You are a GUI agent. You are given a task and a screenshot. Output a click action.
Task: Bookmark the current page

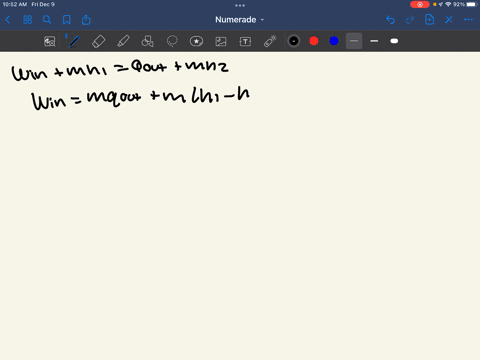pos(67,20)
